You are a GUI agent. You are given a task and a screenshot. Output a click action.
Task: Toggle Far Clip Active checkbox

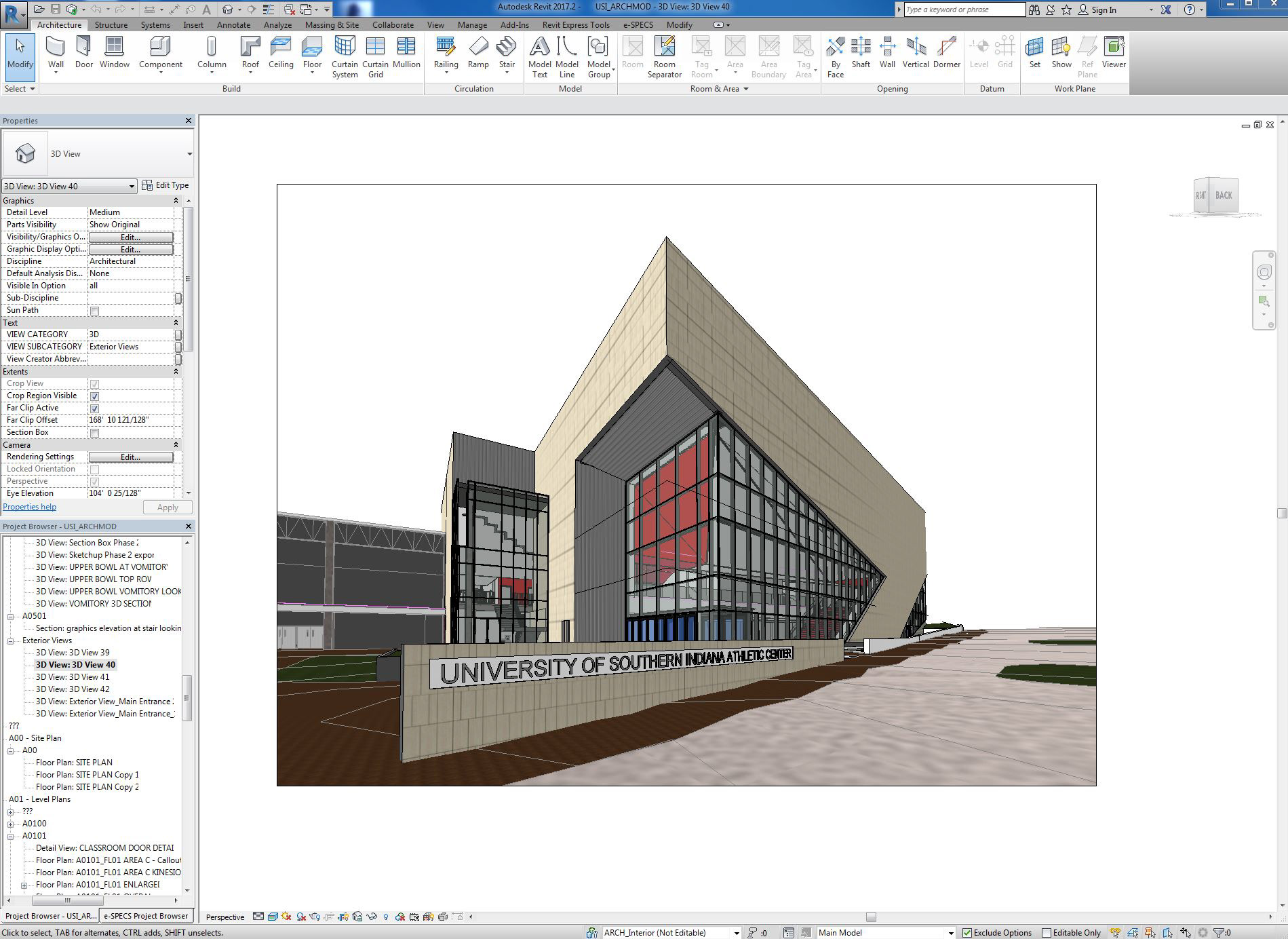[x=94, y=408]
